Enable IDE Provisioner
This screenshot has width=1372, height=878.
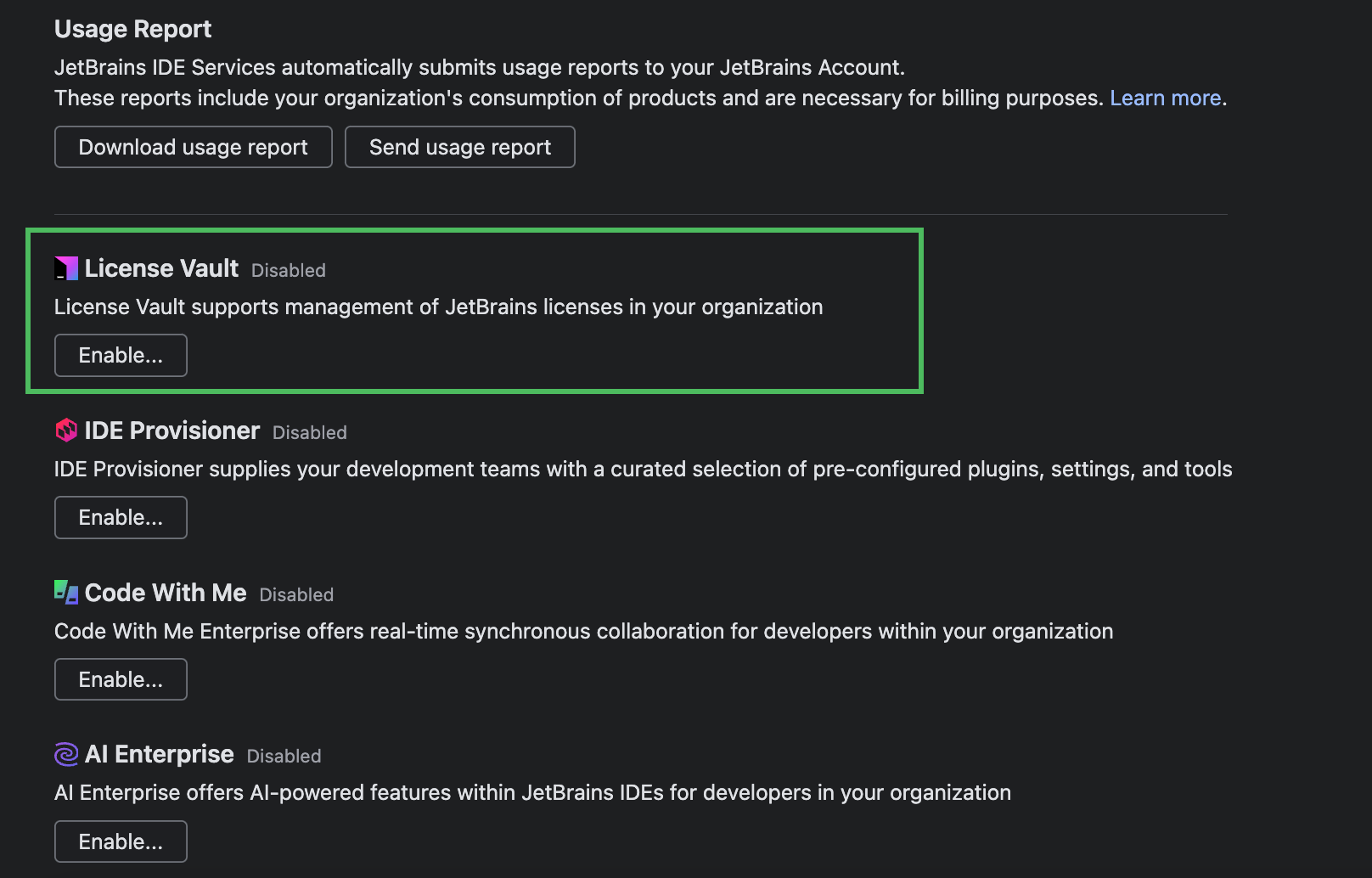[120, 517]
